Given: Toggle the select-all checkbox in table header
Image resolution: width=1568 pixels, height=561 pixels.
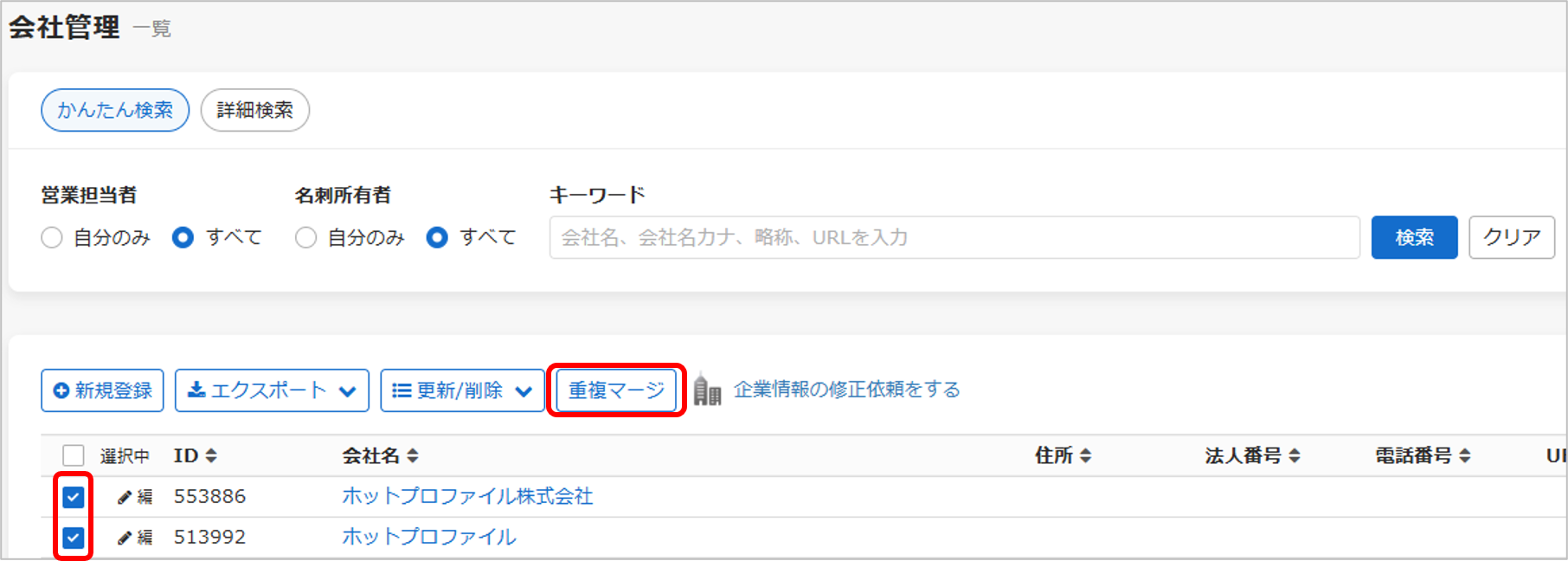Looking at the screenshot, I should tap(74, 455).
